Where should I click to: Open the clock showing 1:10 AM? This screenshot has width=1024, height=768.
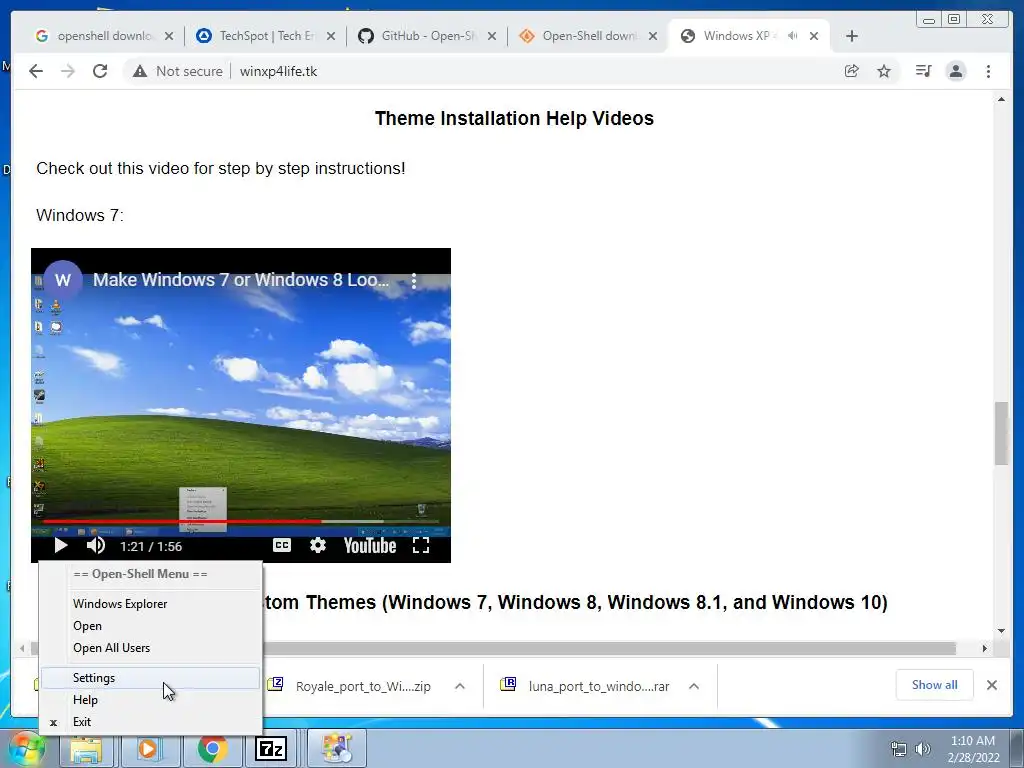click(973, 749)
